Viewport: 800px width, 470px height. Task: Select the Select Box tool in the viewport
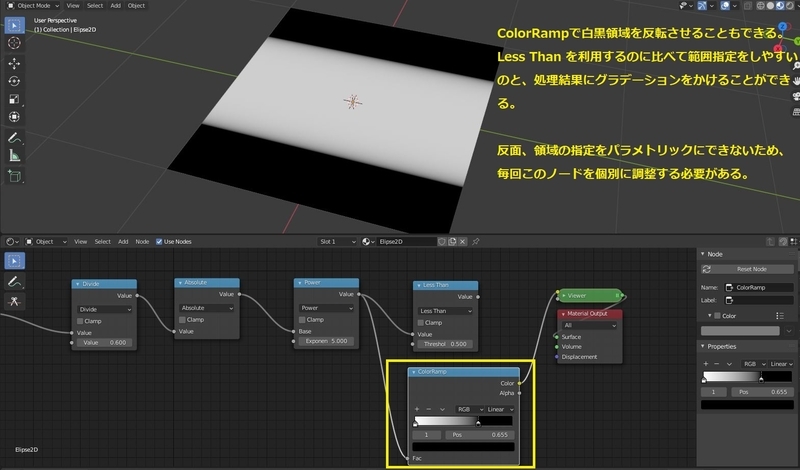(x=14, y=25)
